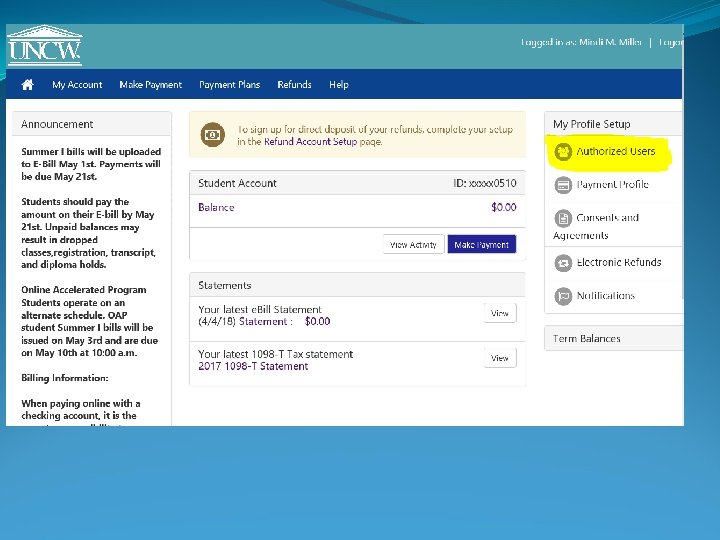Open the Refunds menu

pyautogui.click(x=294, y=84)
